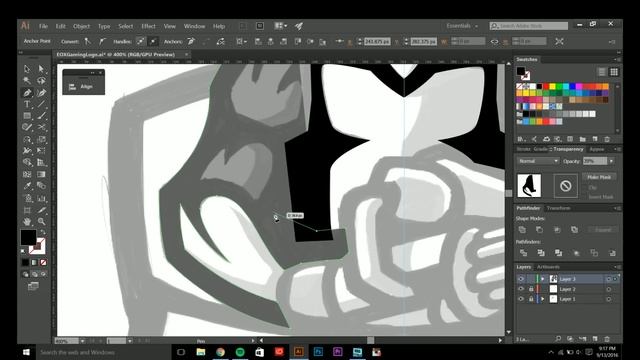Viewport: 640px width, 360px height.
Task: Open the blending mode Normal dropdown
Action: (x=538, y=161)
